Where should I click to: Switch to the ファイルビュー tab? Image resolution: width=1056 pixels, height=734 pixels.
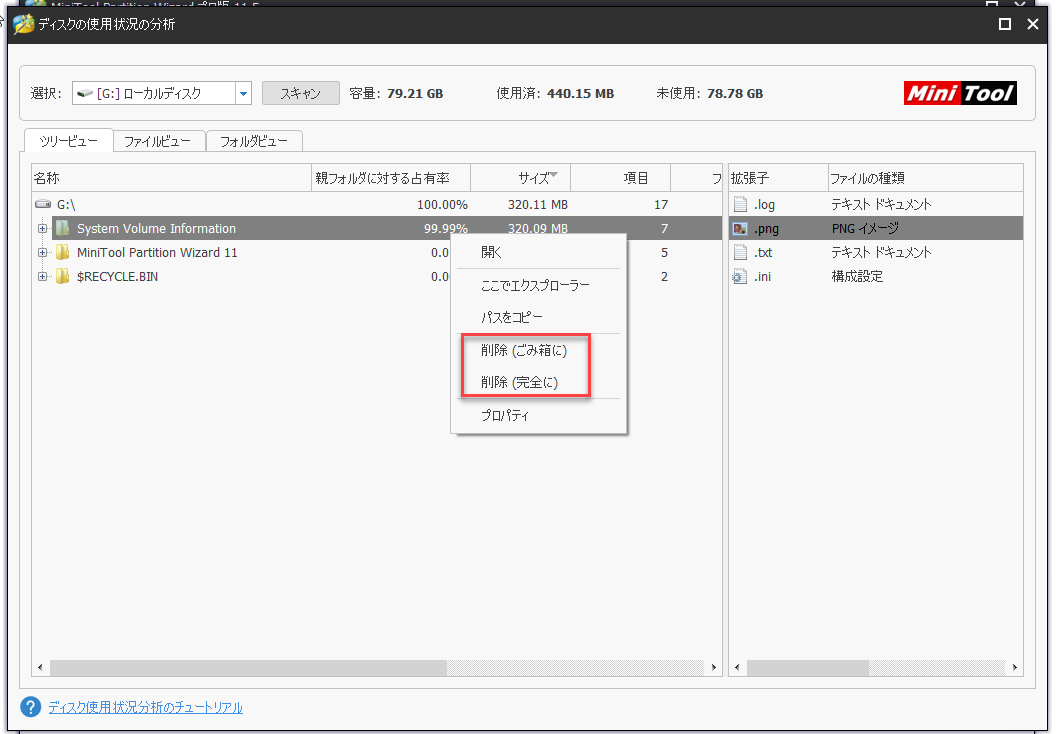(x=158, y=141)
